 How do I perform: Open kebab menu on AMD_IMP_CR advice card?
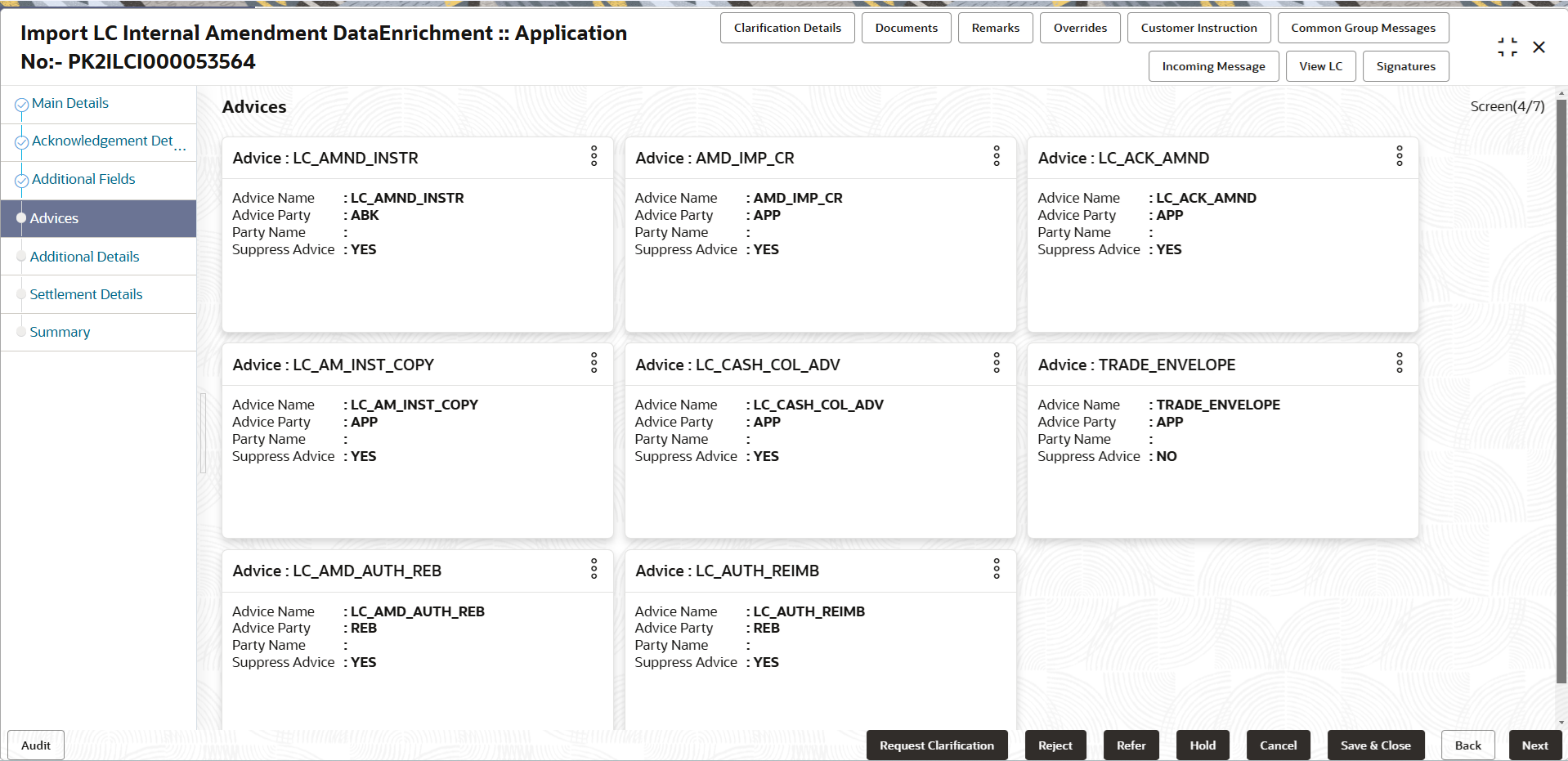(997, 156)
